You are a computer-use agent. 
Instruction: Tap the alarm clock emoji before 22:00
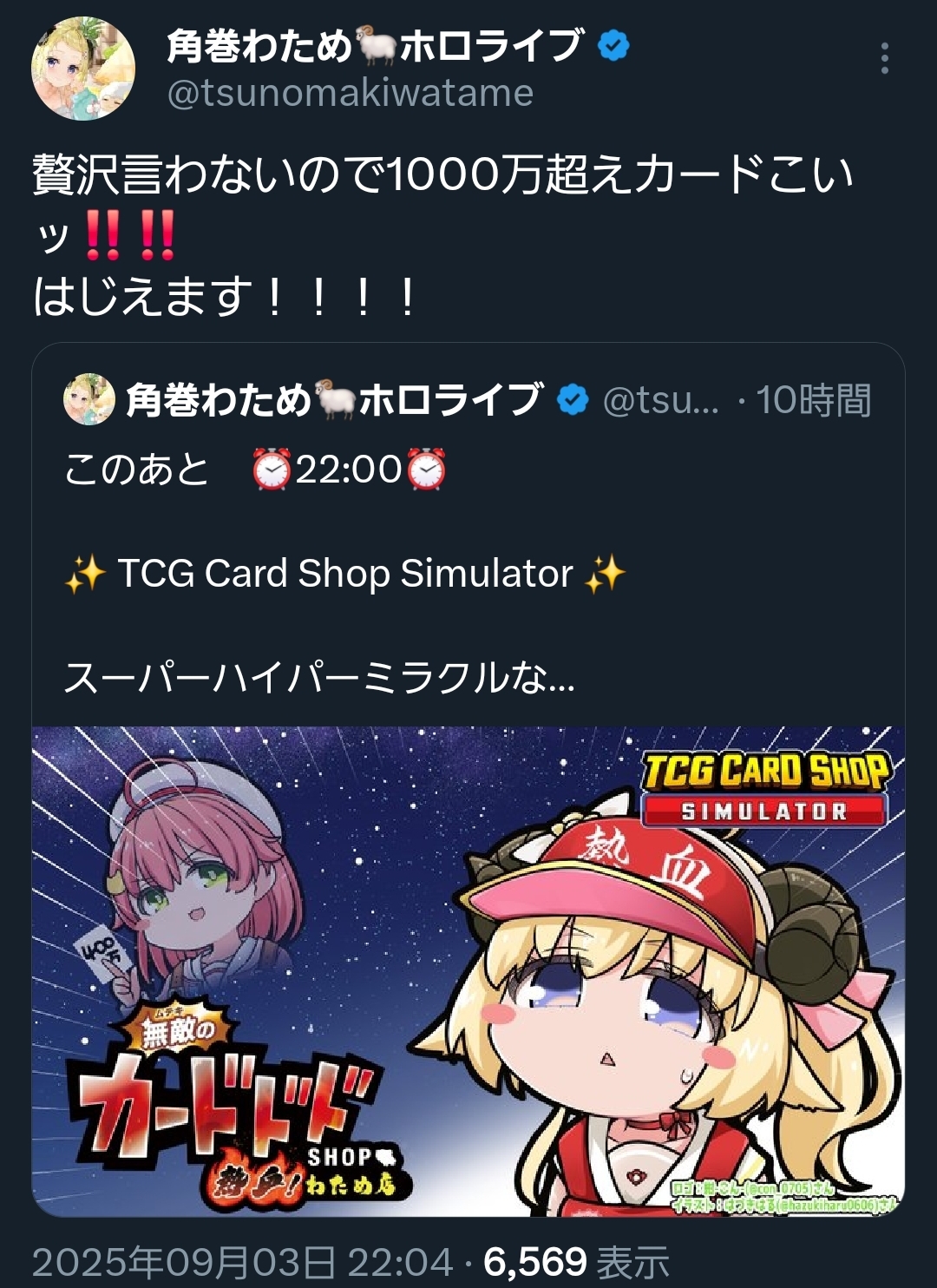tap(272, 470)
